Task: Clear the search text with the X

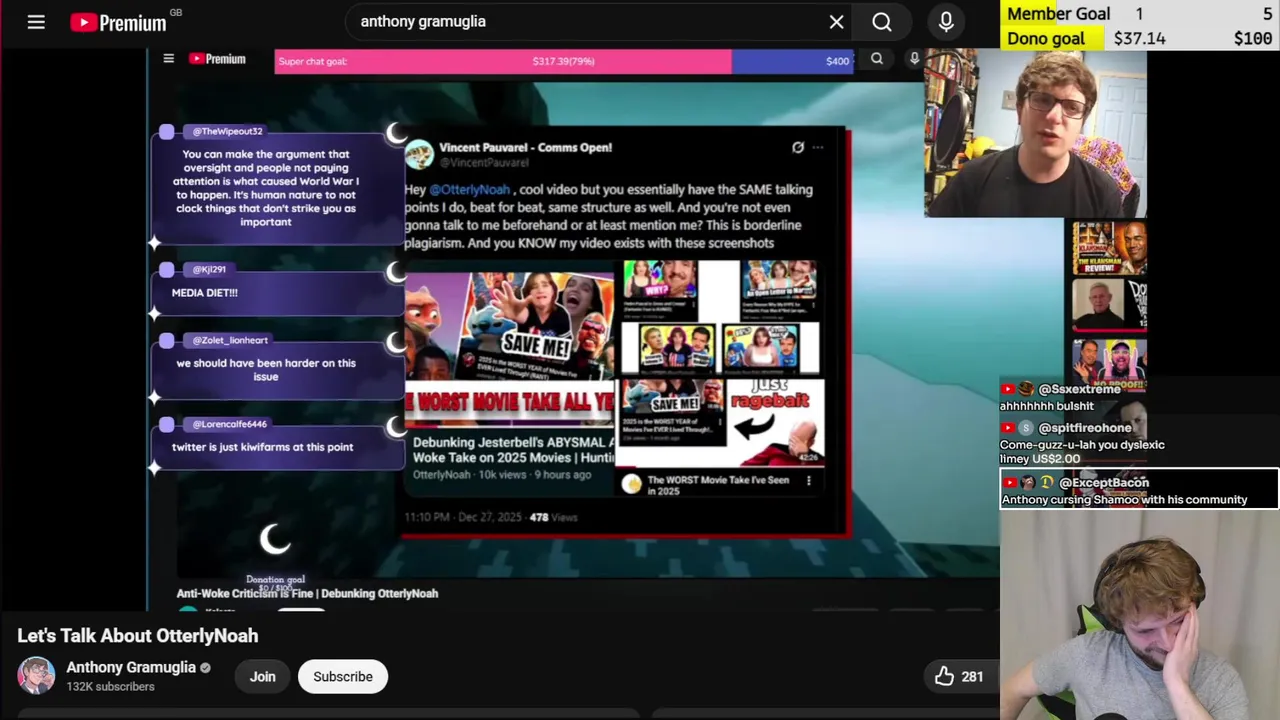Action: pyautogui.click(x=836, y=21)
